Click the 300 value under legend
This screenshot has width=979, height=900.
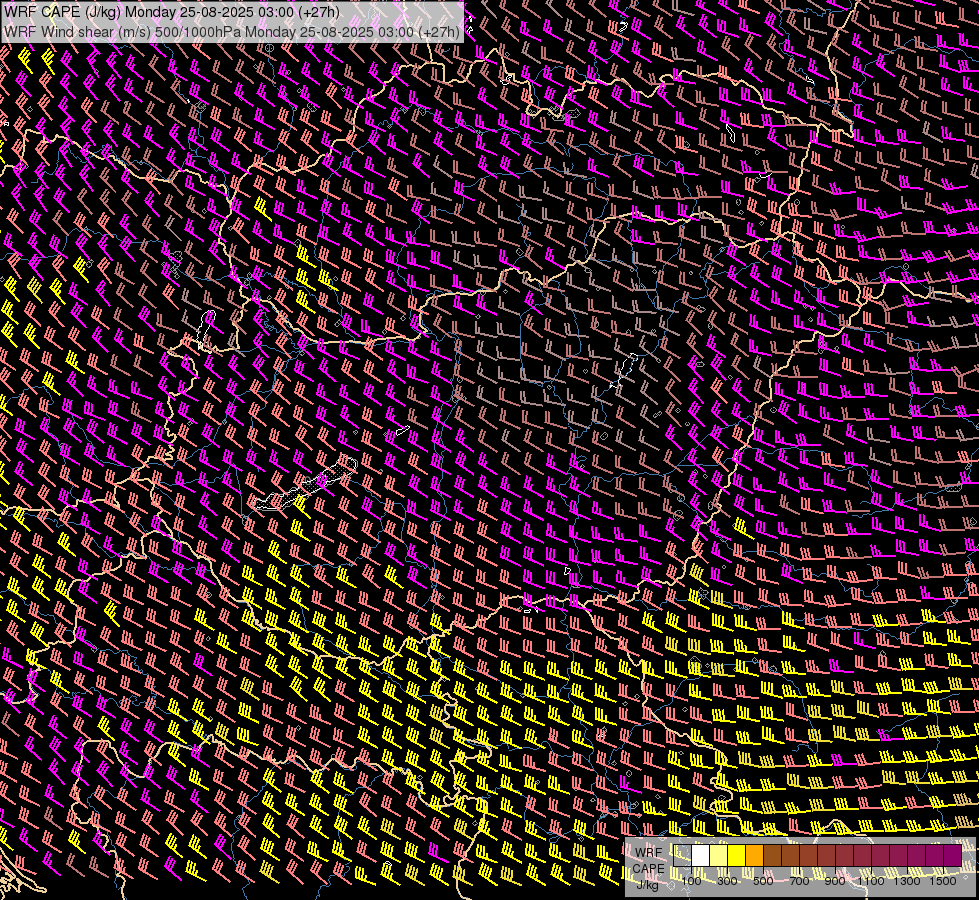pos(727,881)
